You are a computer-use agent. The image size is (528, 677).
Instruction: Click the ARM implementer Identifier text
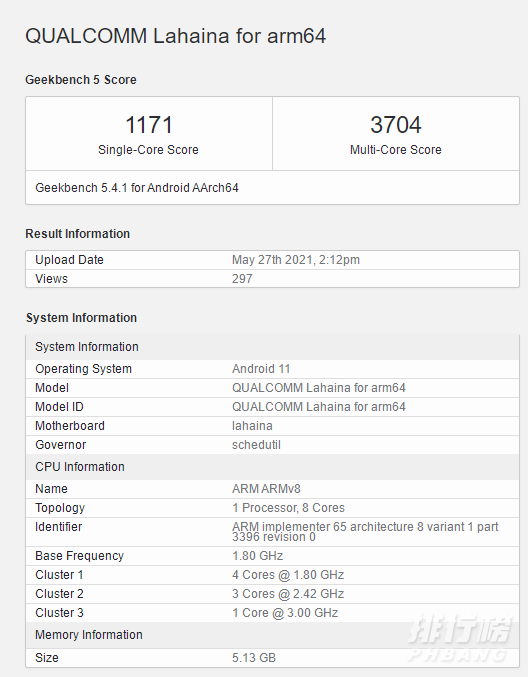(x=365, y=532)
